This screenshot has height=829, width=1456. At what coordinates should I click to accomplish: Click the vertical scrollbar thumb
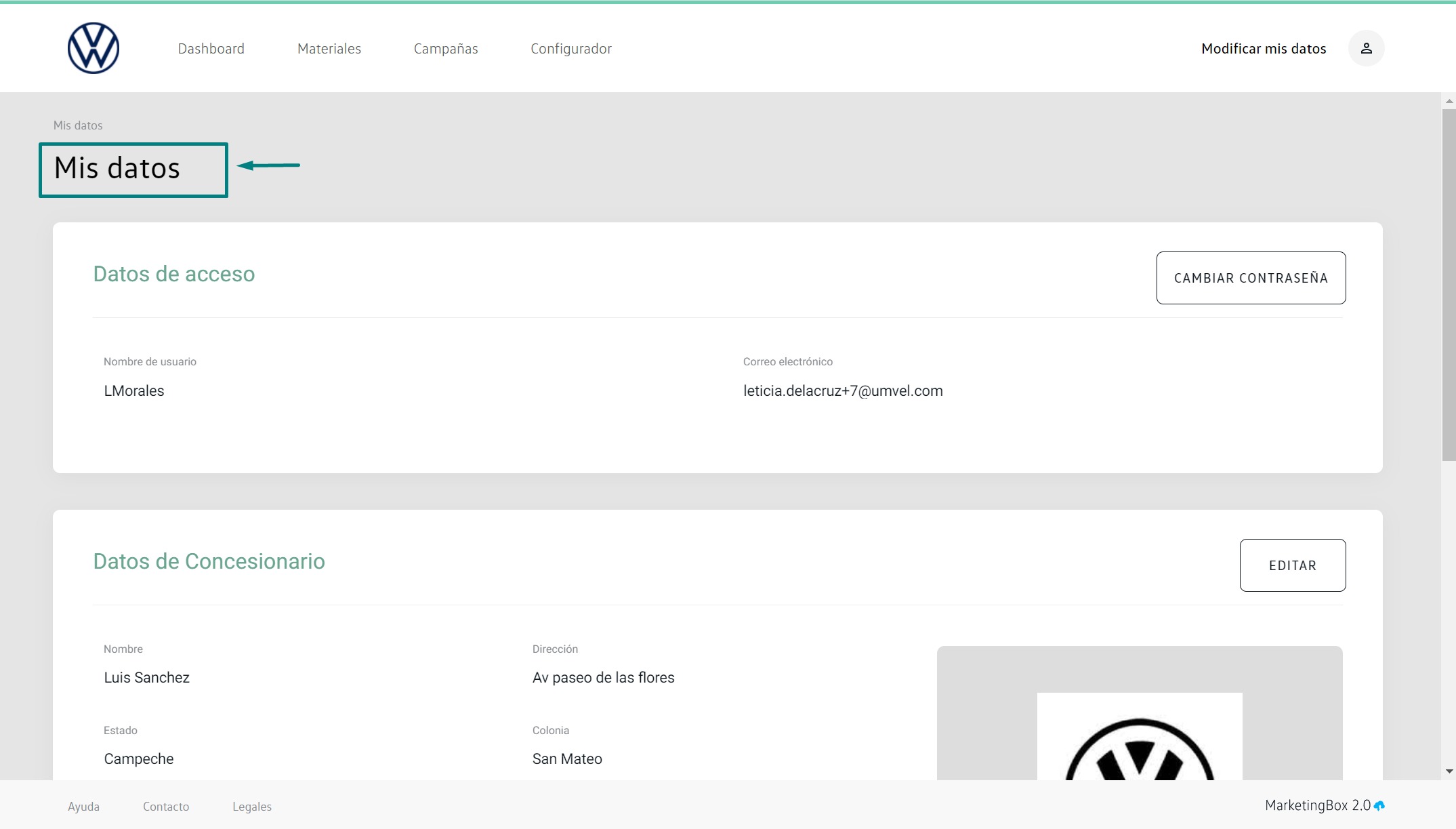point(1449,285)
